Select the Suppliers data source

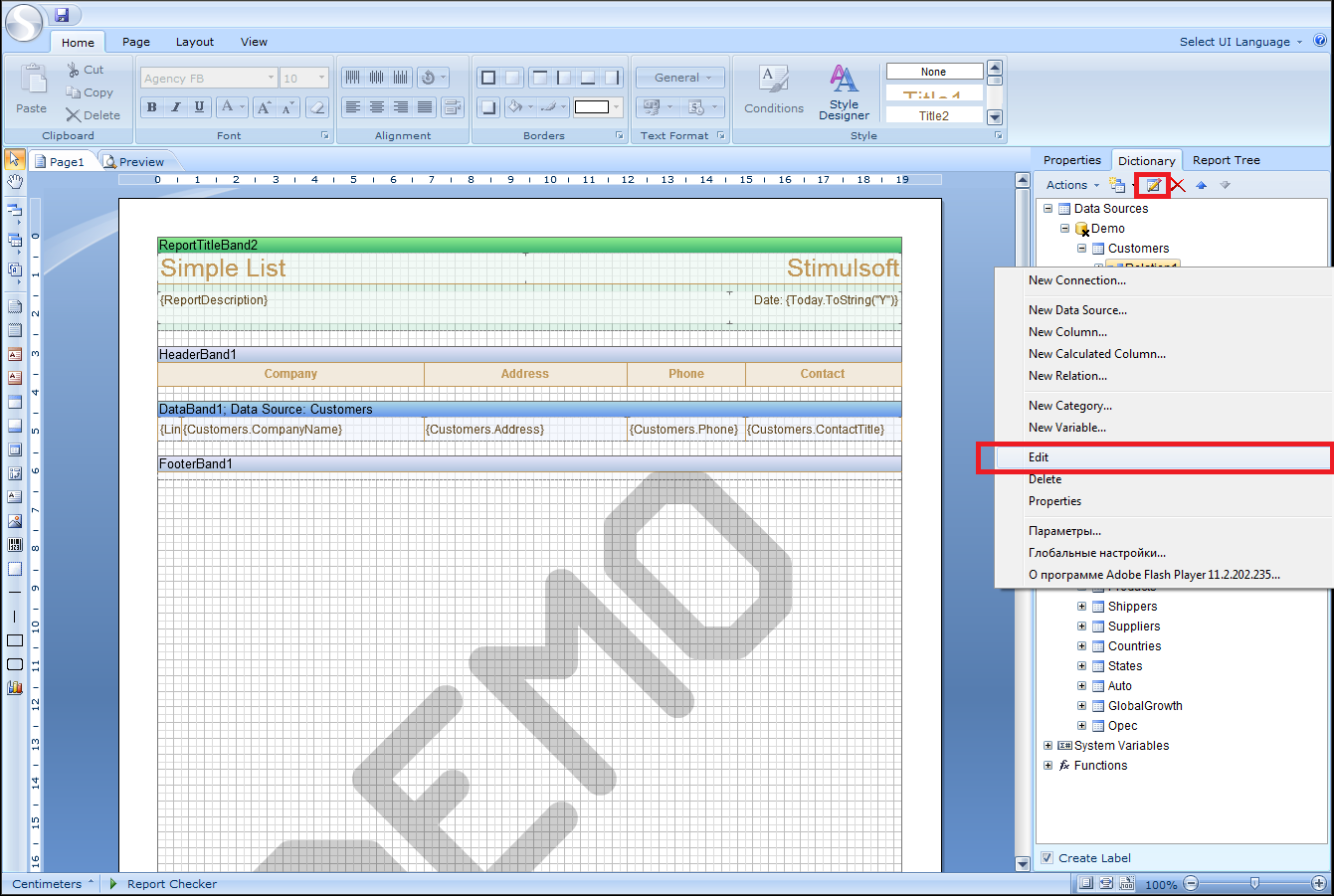[x=1133, y=627]
